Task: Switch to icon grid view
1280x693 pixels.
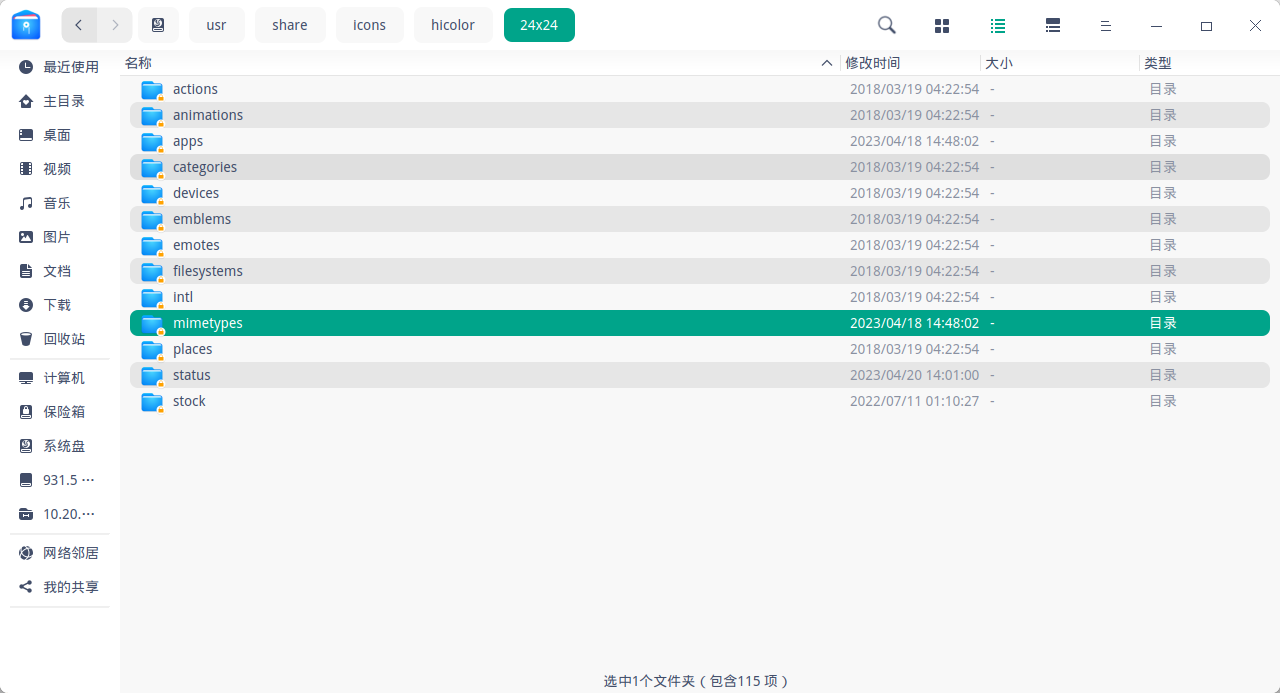Action: point(941,26)
